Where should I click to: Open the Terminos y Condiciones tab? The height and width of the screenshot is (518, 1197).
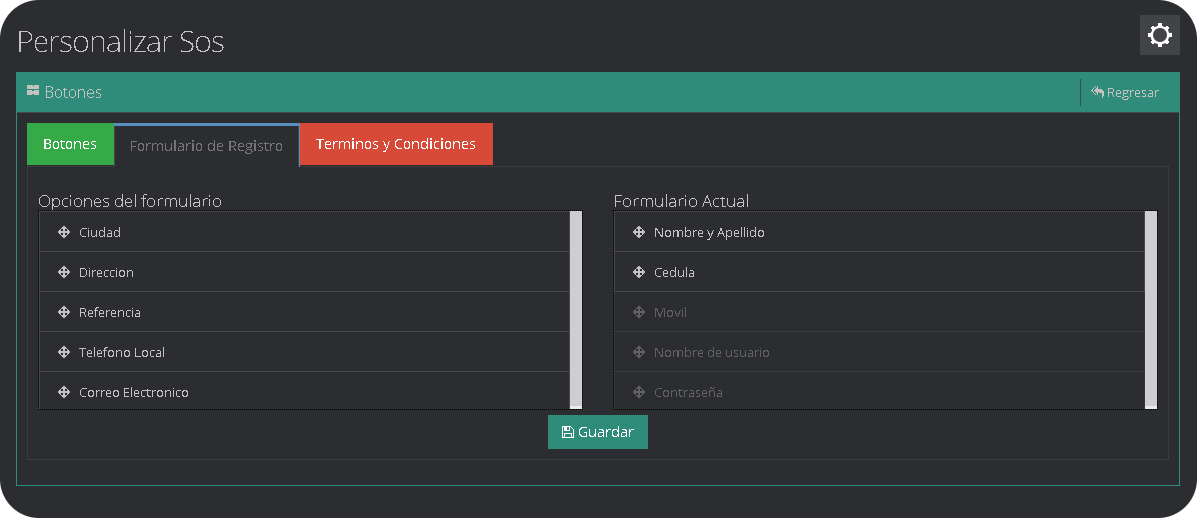pyautogui.click(x=396, y=144)
